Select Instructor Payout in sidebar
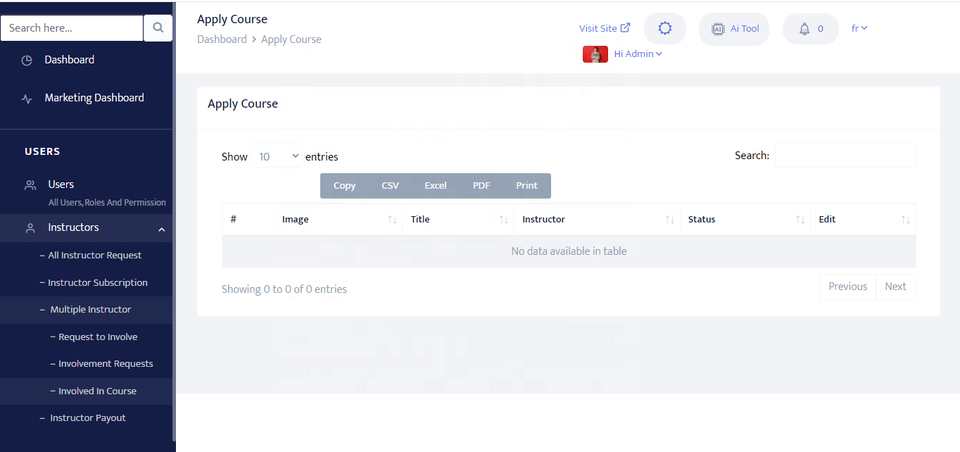The image size is (960, 452). [x=87, y=418]
